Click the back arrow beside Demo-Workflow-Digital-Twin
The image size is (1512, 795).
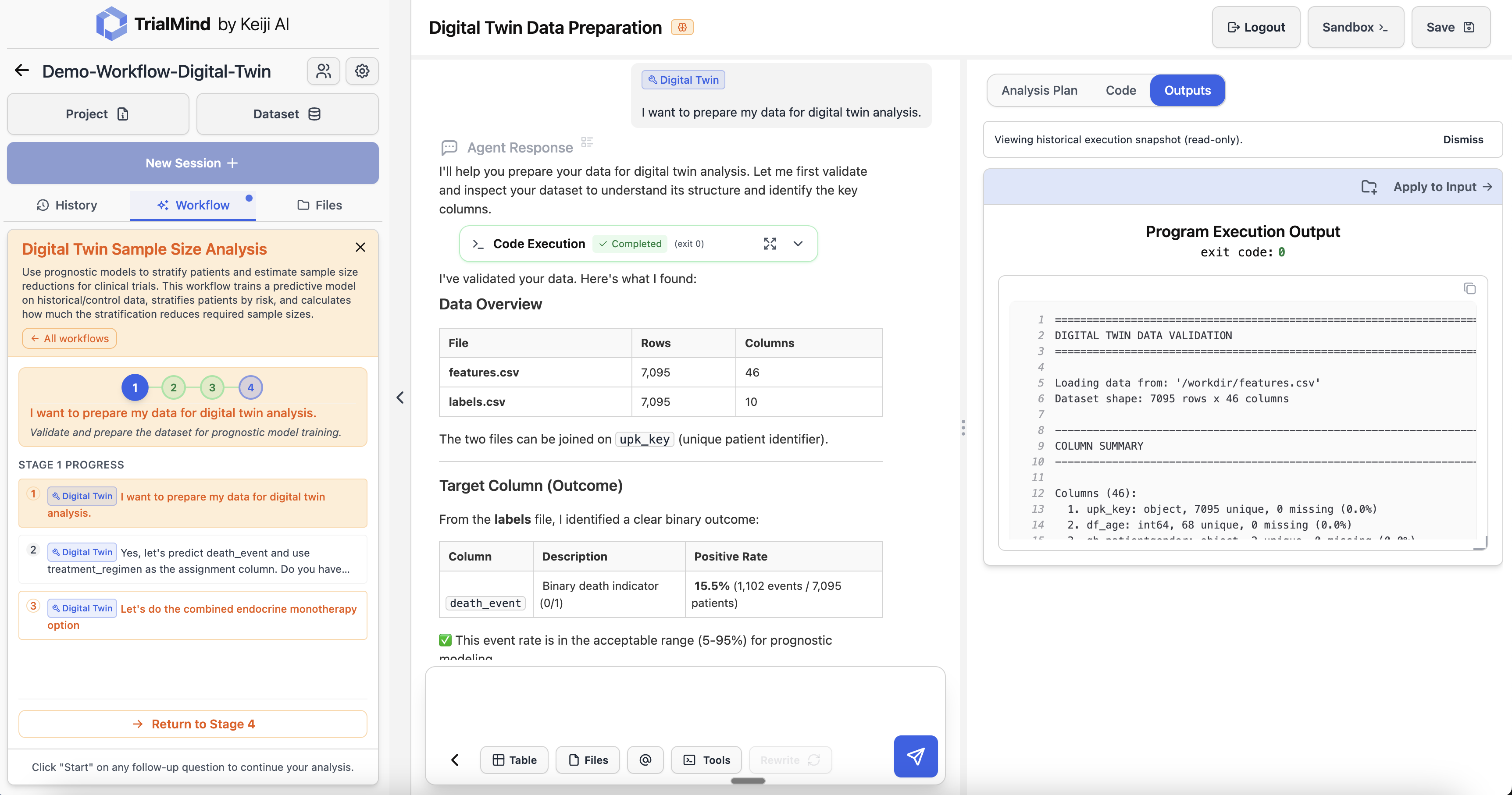tap(22, 71)
